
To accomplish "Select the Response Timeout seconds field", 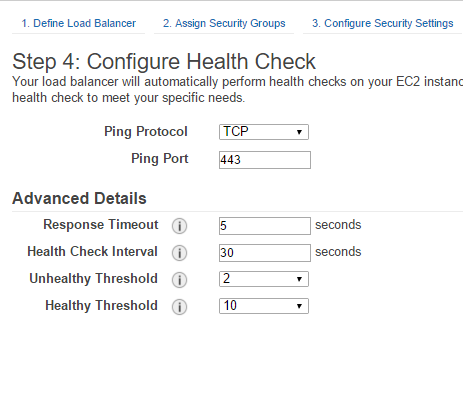I will (265, 226).
